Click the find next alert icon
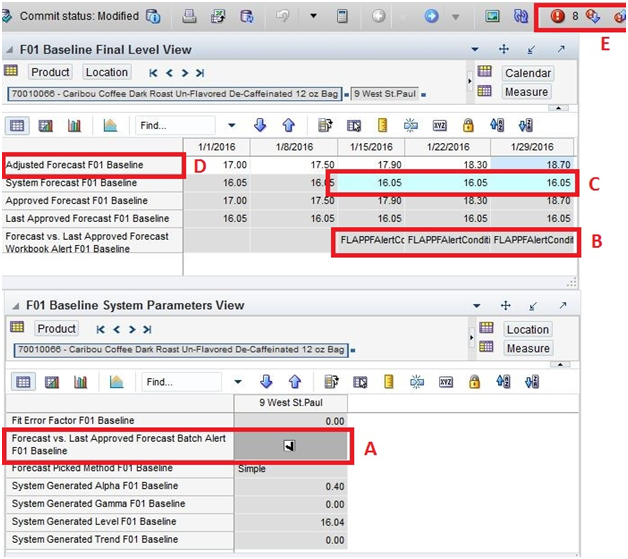The width and height of the screenshot is (628, 559). (x=593, y=16)
